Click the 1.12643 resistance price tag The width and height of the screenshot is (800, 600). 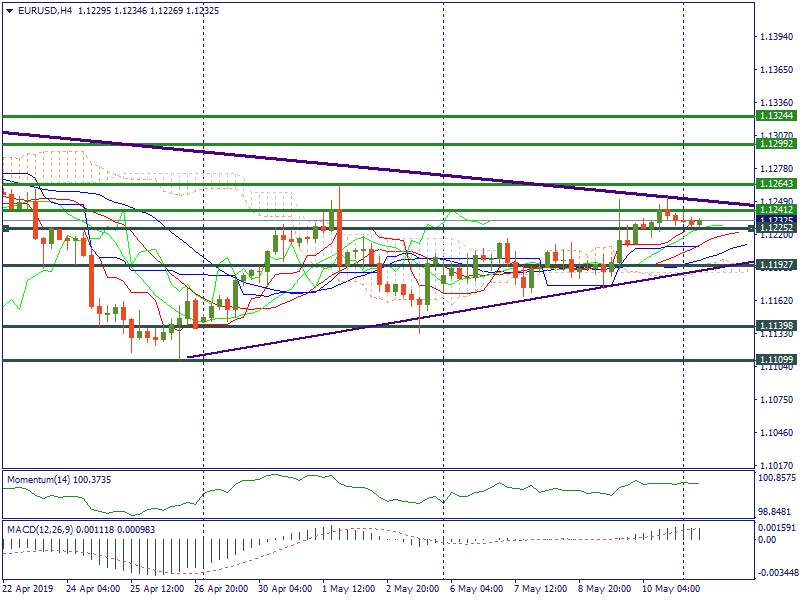coord(776,183)
